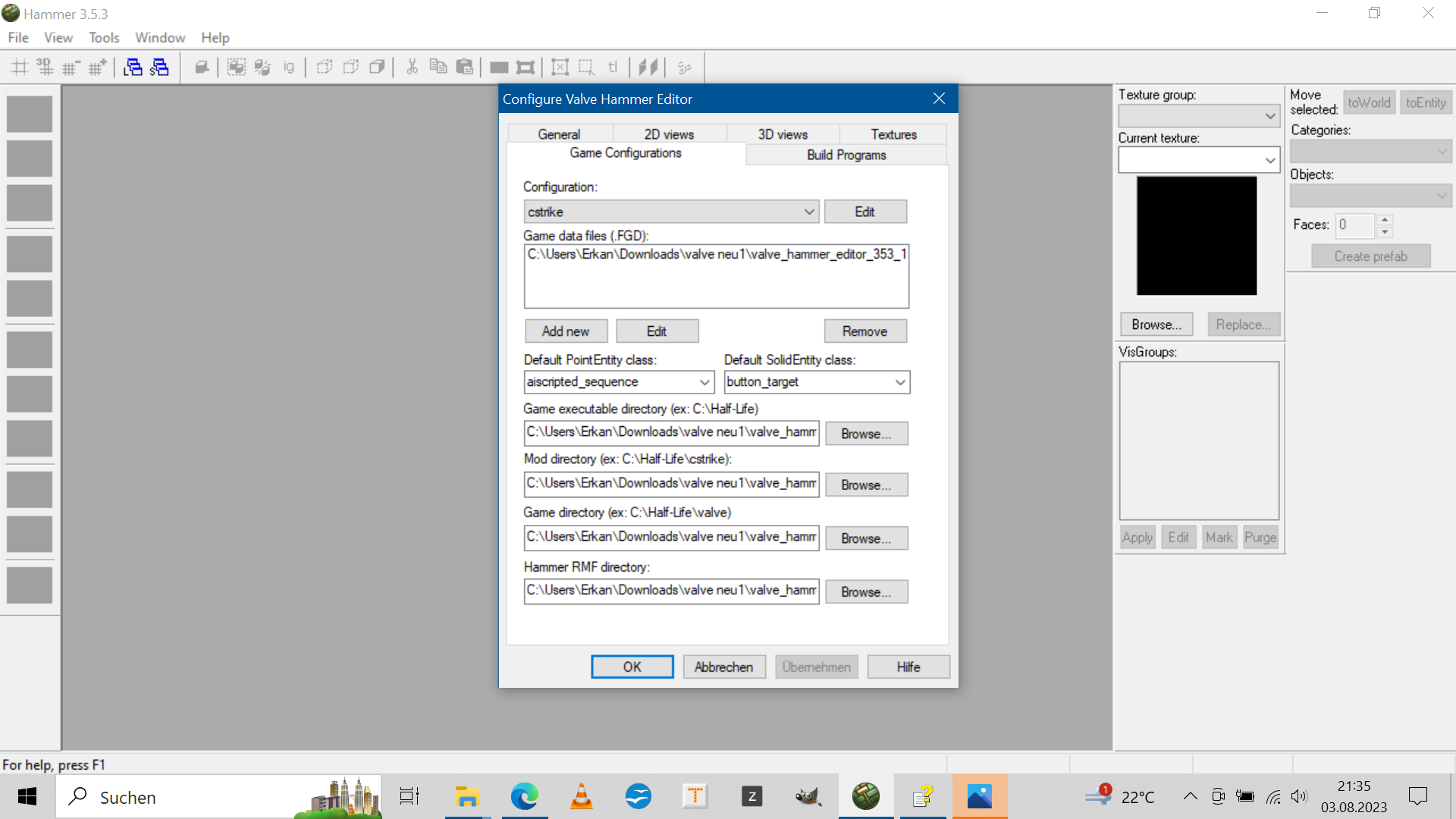
Task: Click the hide selected objects icon
Action: pos(325,67)
